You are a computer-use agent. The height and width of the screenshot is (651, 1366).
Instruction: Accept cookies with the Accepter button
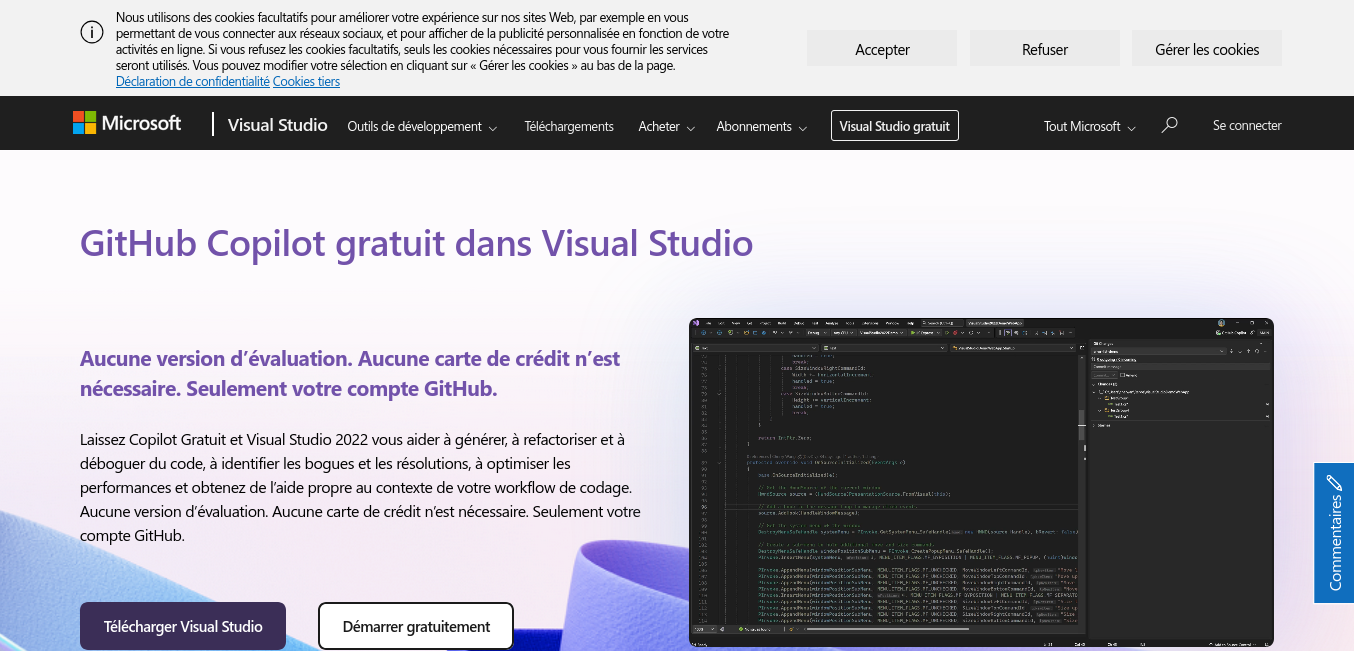click(882, 49)
